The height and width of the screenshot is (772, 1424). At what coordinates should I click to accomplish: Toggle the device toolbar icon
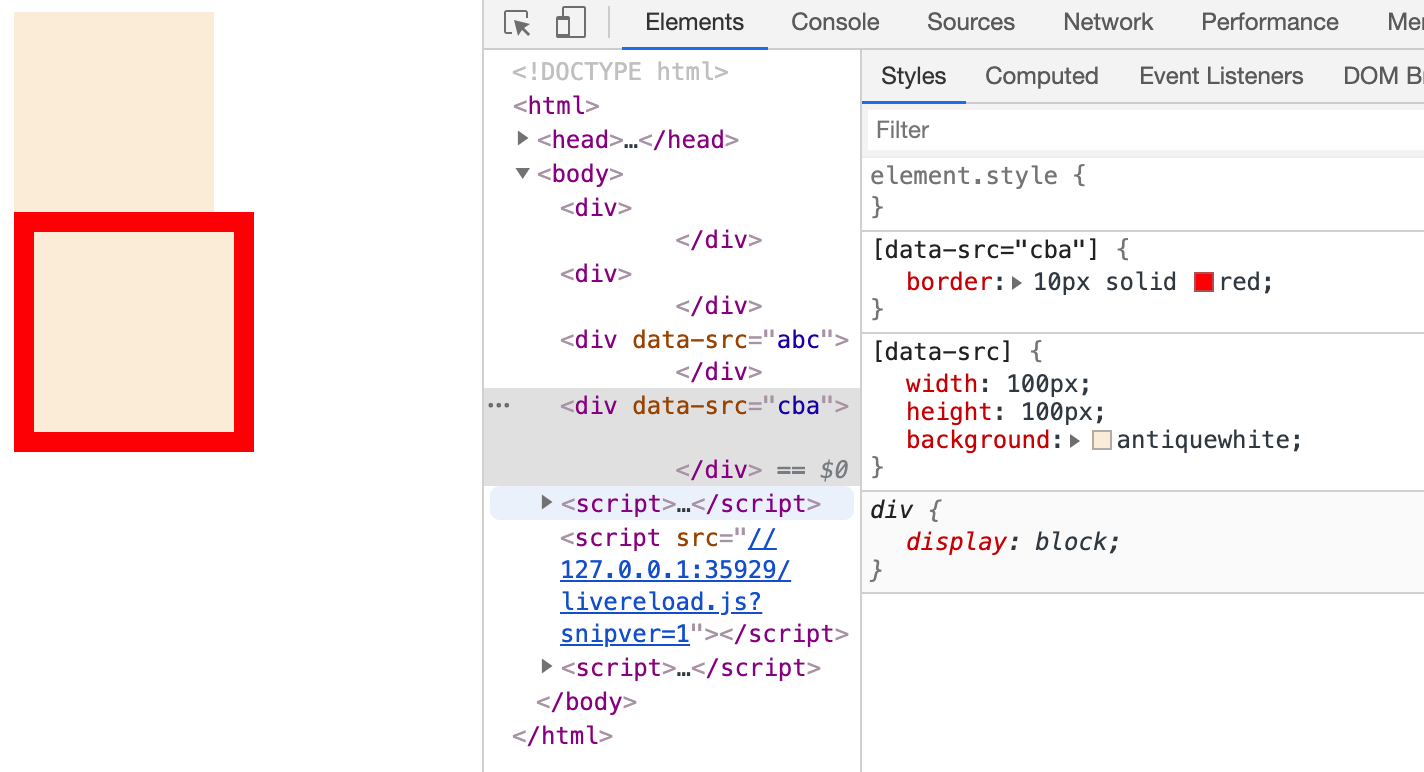coord(570,23)
